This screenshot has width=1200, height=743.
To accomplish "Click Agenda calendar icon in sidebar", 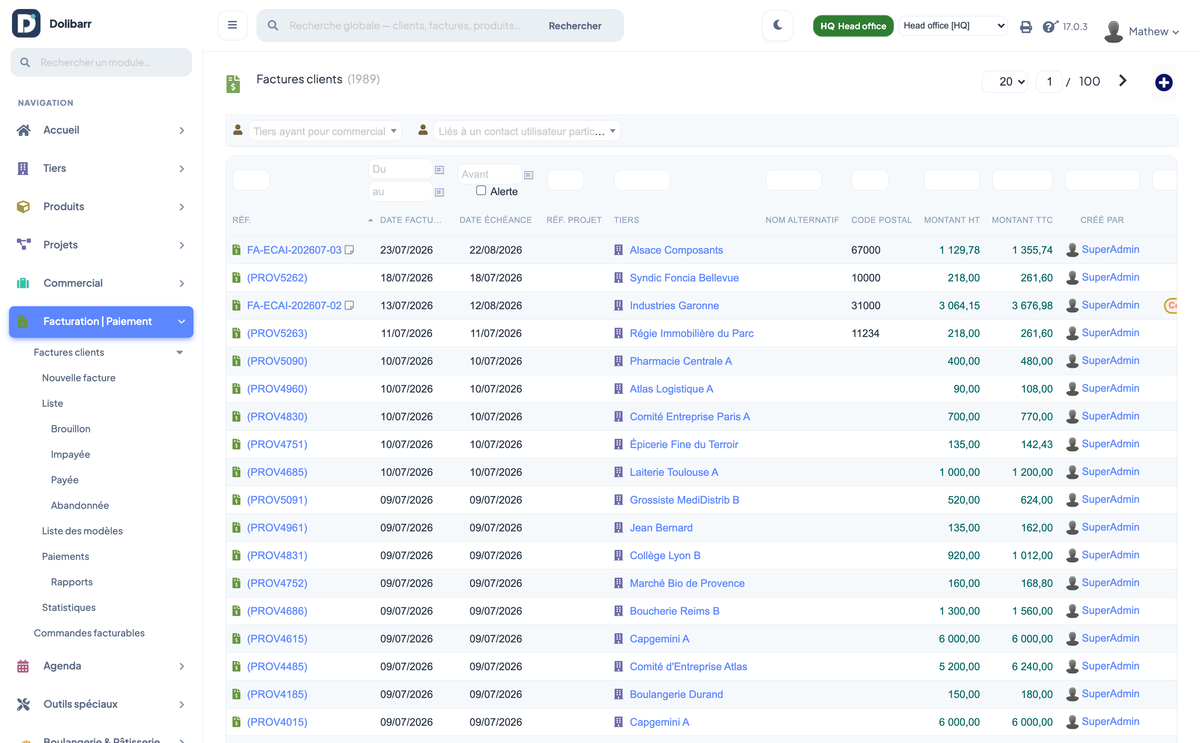I will click(24, 666).
